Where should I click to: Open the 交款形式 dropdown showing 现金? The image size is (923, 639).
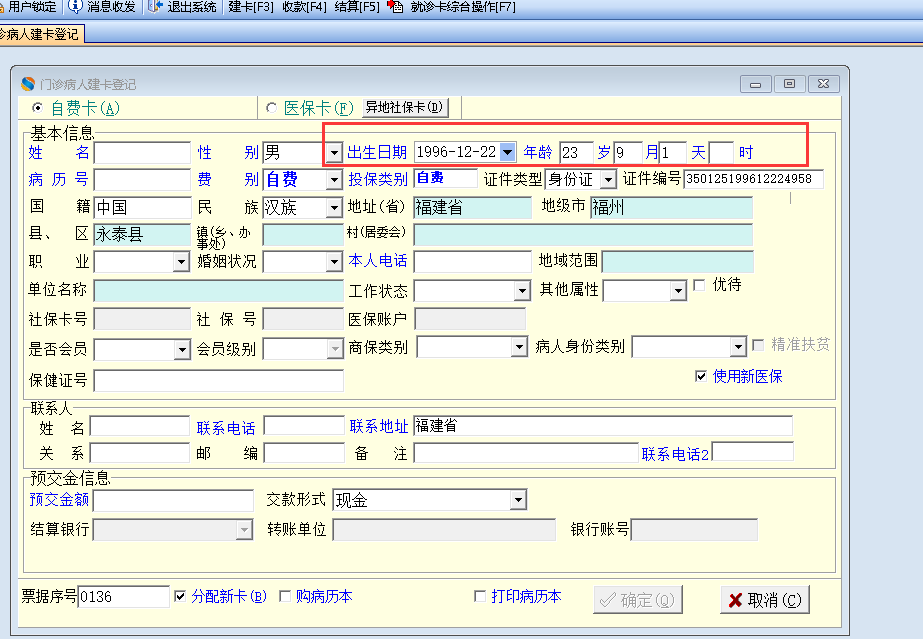tap(517, 500)
